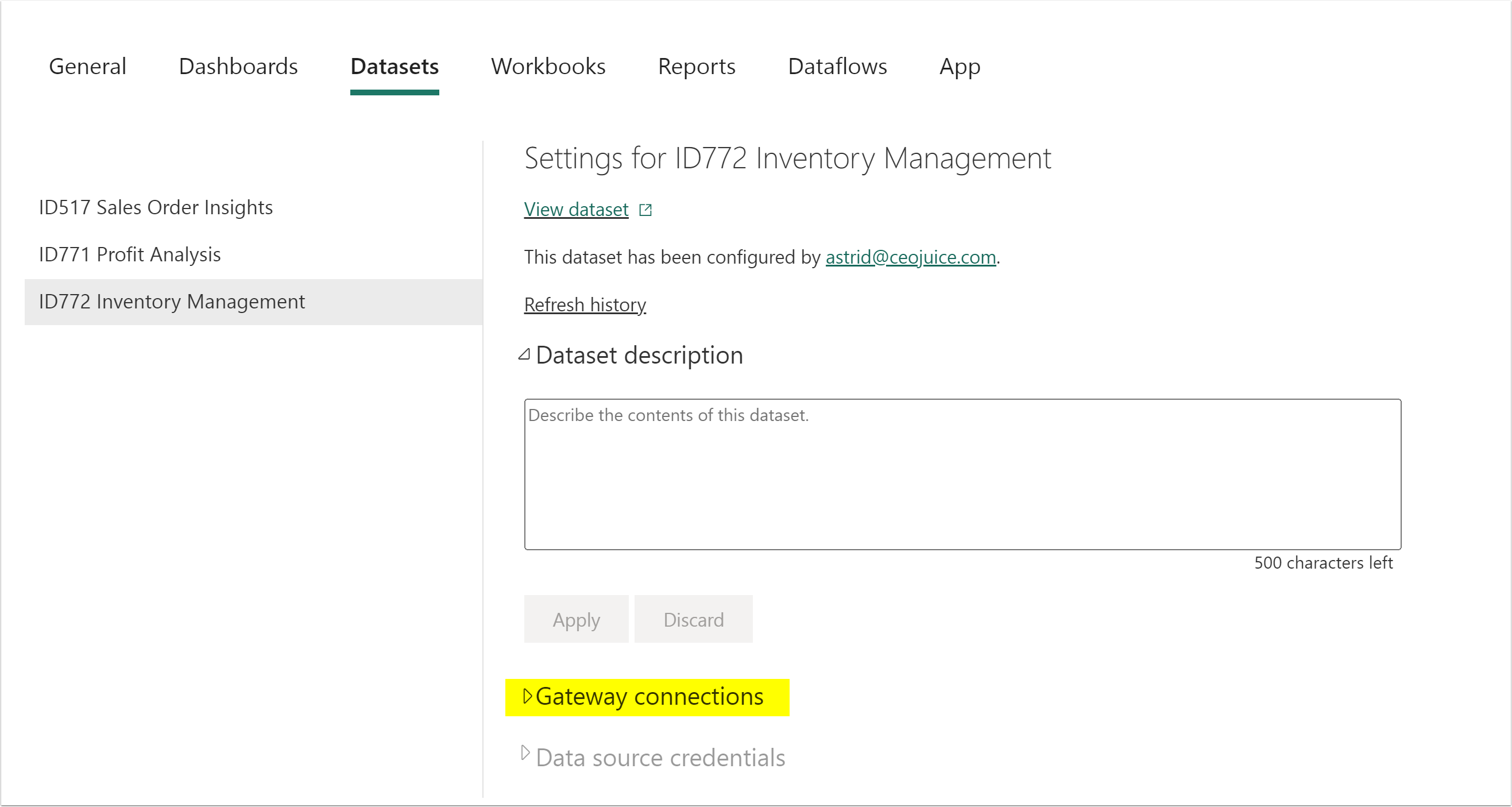This screenshot has width=1512, height=807.
Task: Click the external link icon beside View dataset
Action: pyautogui.click(x=645, y=210)
